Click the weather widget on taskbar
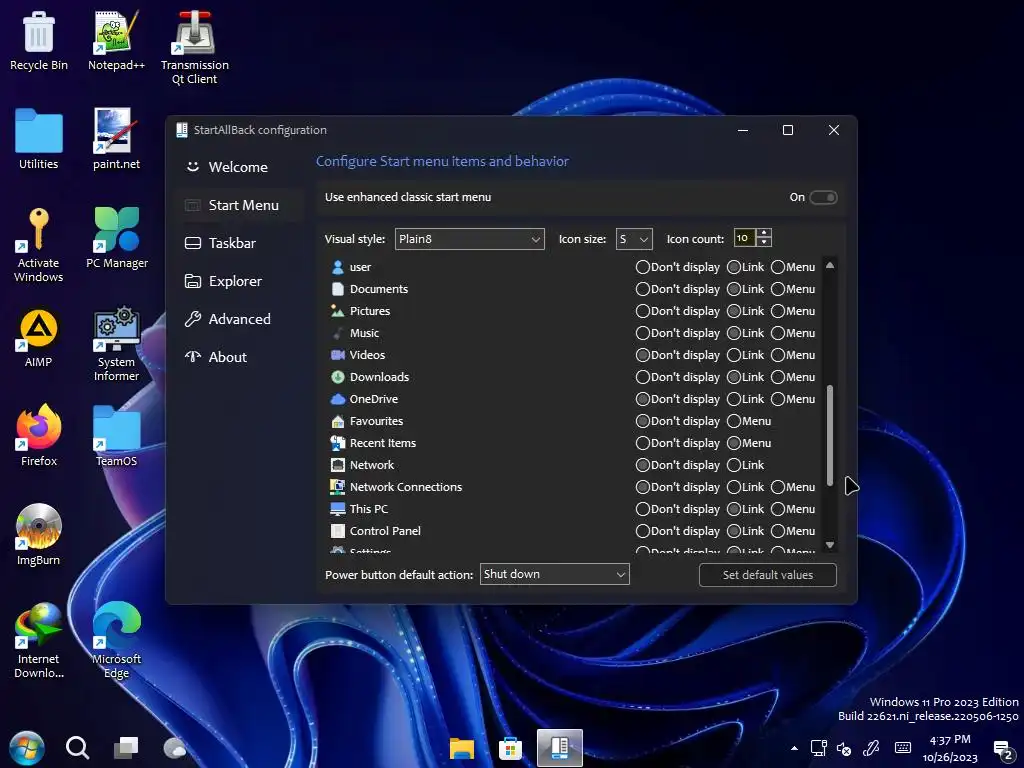 [175, 748]
